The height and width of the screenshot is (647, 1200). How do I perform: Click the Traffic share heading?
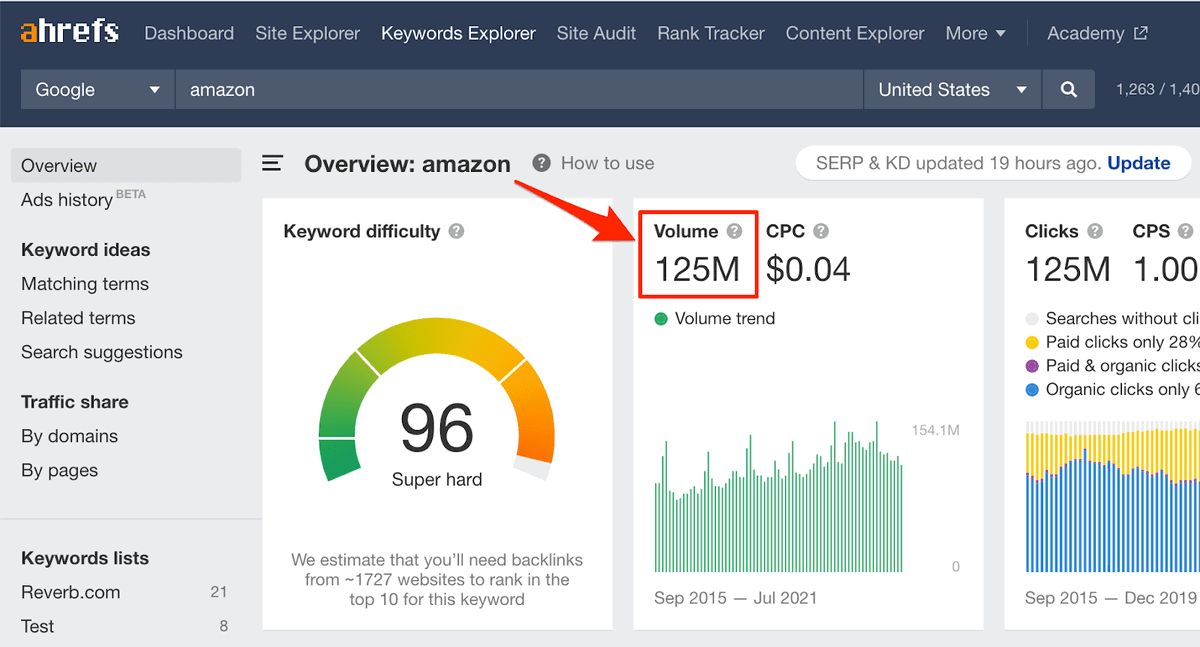click(75, 402)
